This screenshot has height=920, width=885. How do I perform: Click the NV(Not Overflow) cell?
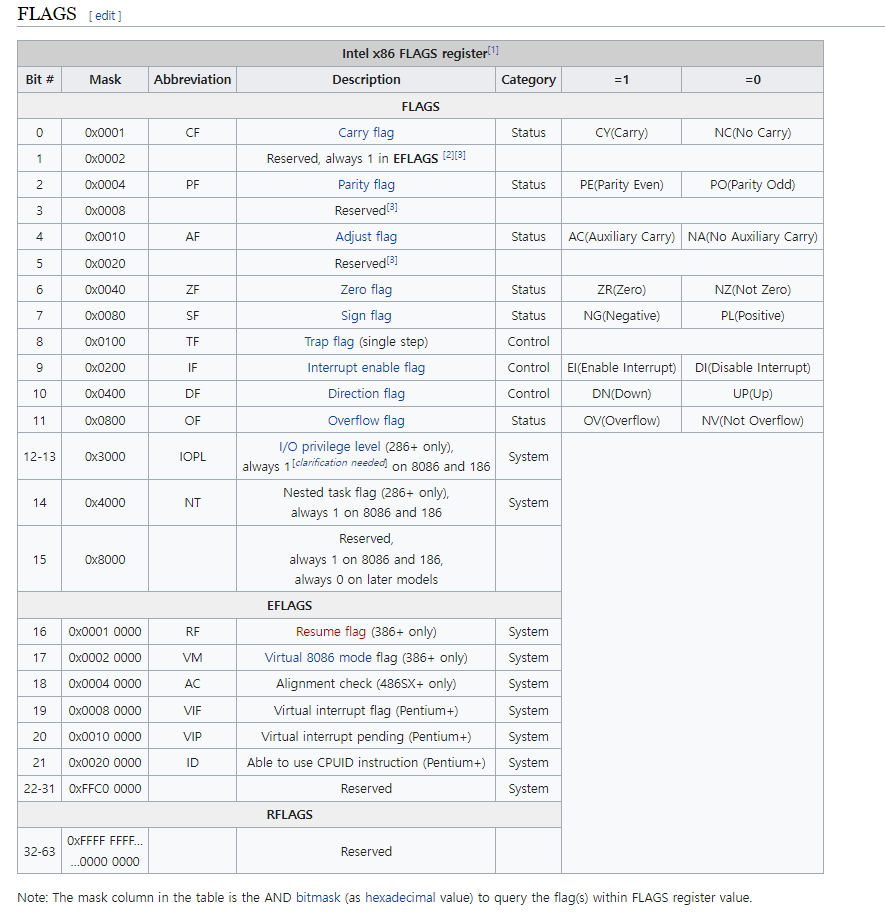pyautogui.click(x=752, y=421)
